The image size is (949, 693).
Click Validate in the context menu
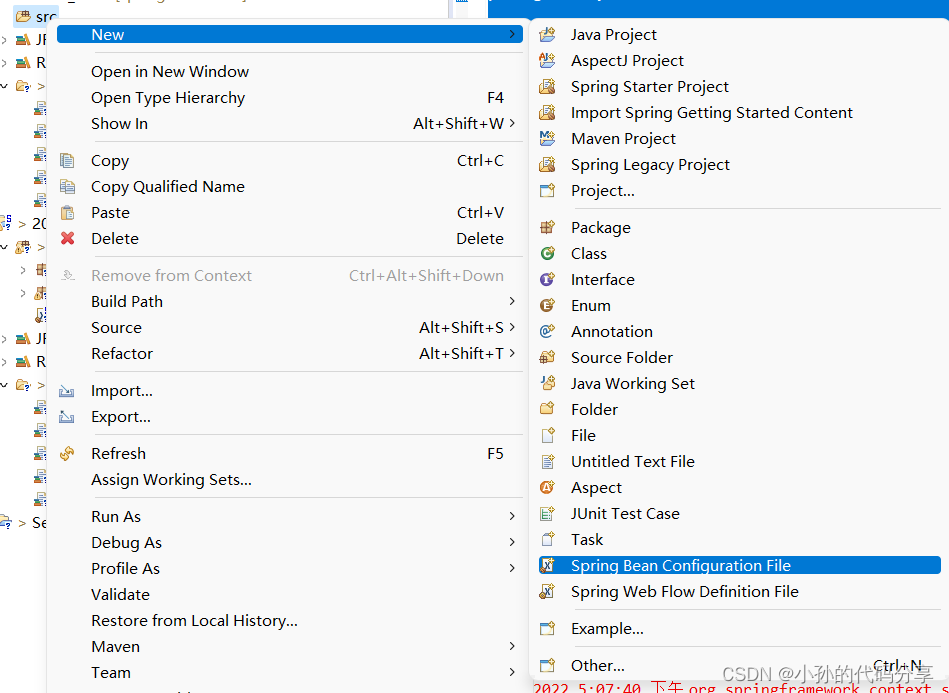pos(120,594)
